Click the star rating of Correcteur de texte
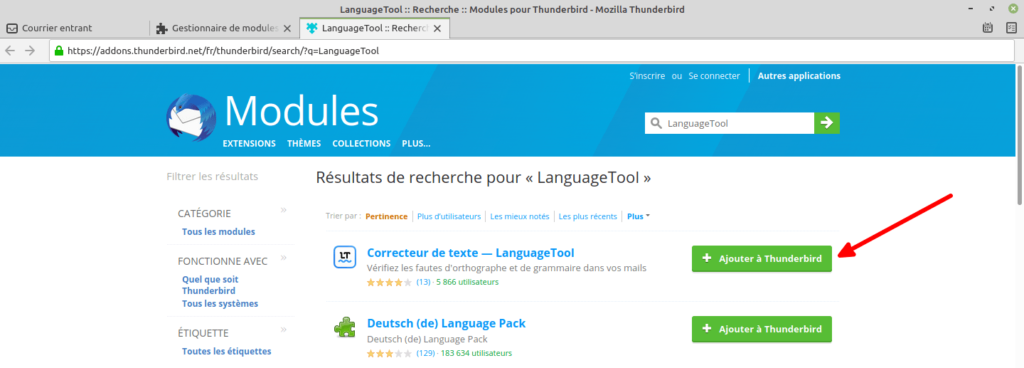Viewport: 1024px width, 368px height. pyautogui.click(x=389, y=283)
